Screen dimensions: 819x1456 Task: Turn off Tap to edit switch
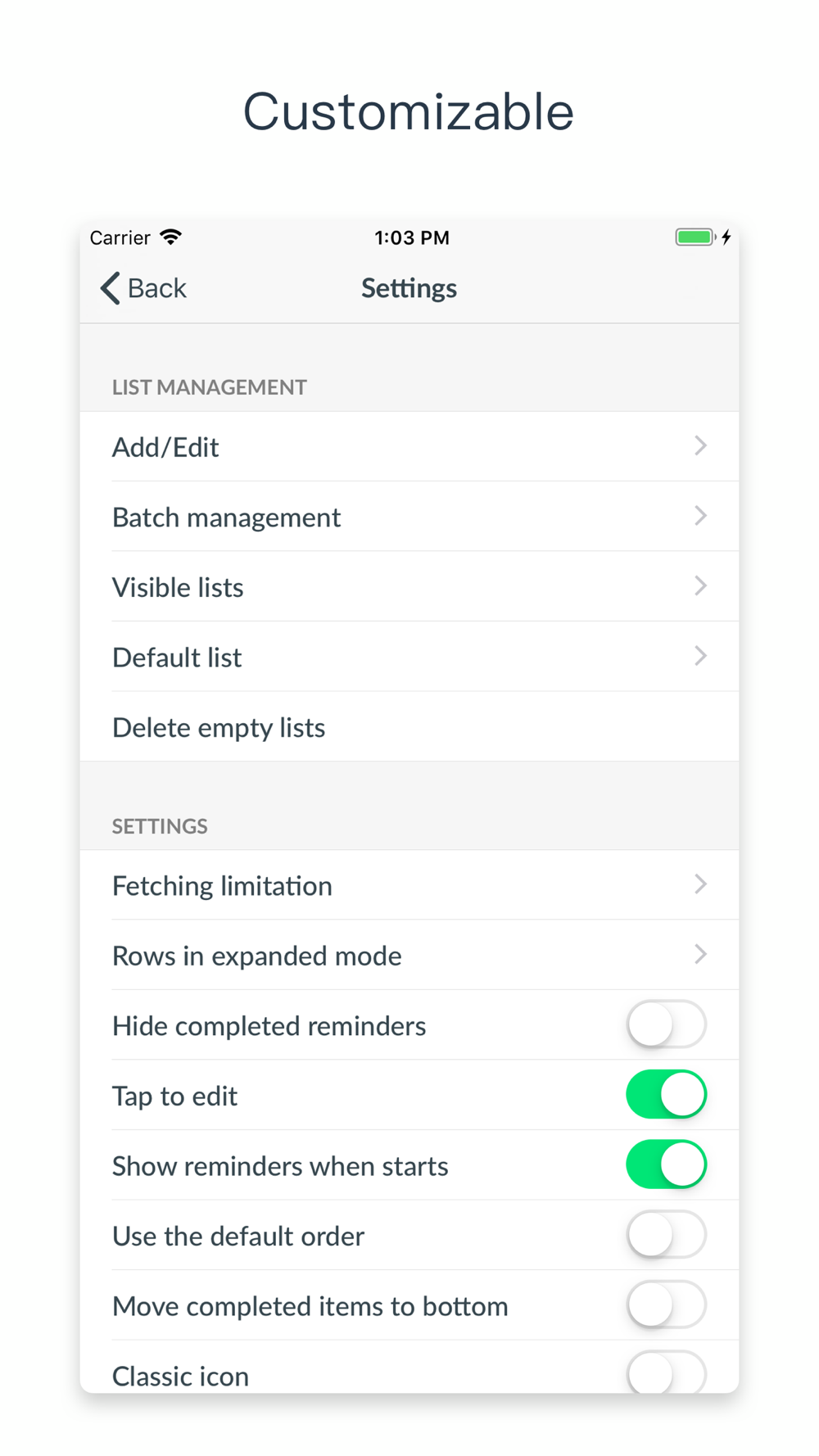666,1095
